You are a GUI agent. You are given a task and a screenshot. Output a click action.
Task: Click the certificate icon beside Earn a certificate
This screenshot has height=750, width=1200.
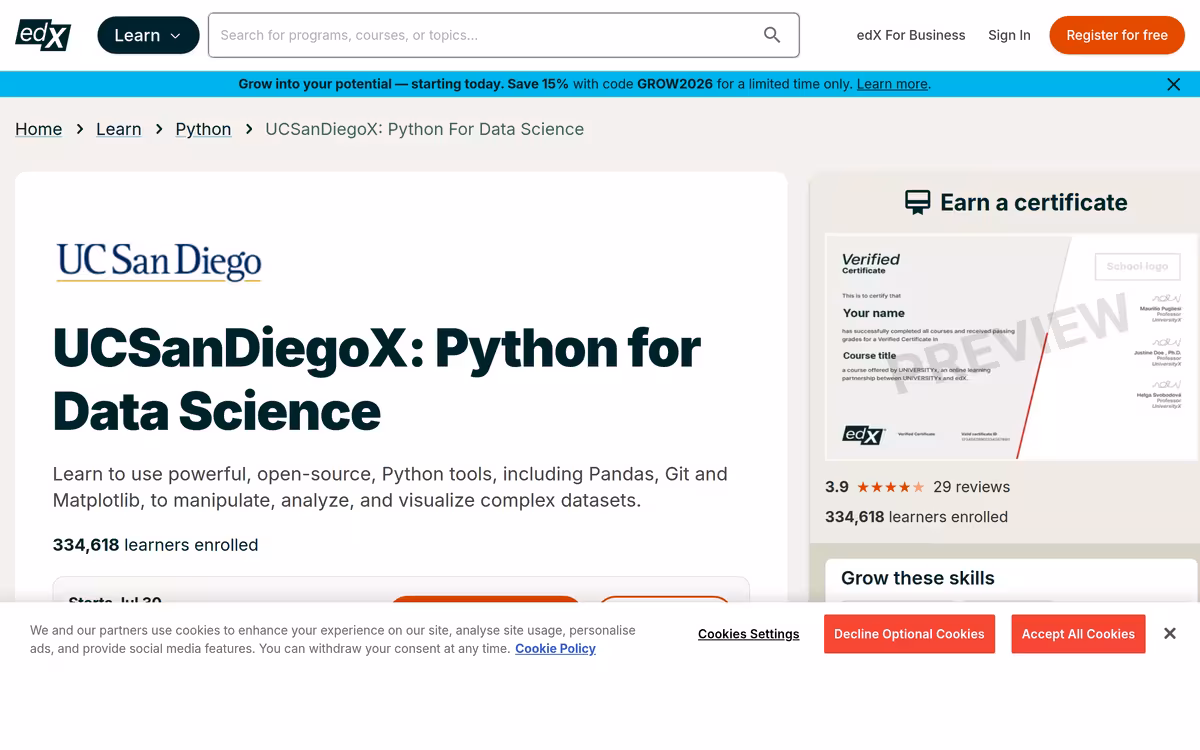(x=917, y=202)
